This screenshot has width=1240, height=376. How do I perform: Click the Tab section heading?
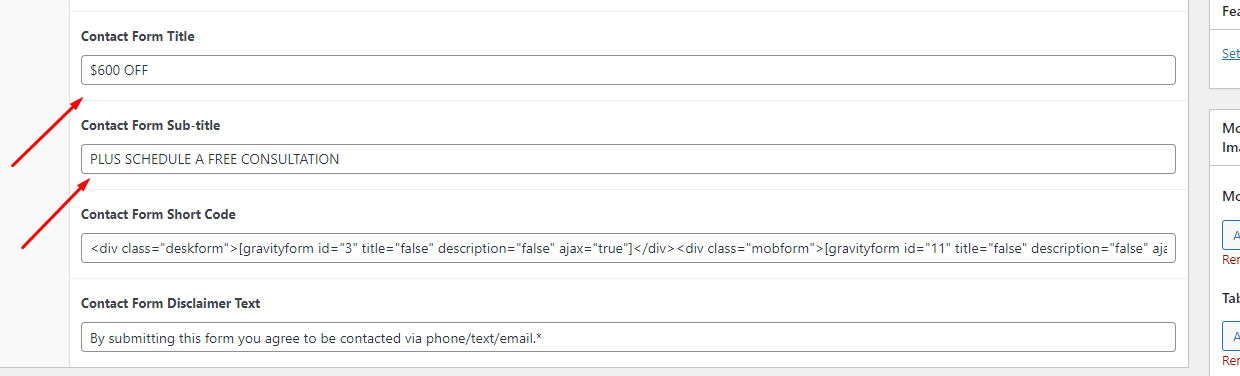pyautogui.click(x=1231, y=298)
